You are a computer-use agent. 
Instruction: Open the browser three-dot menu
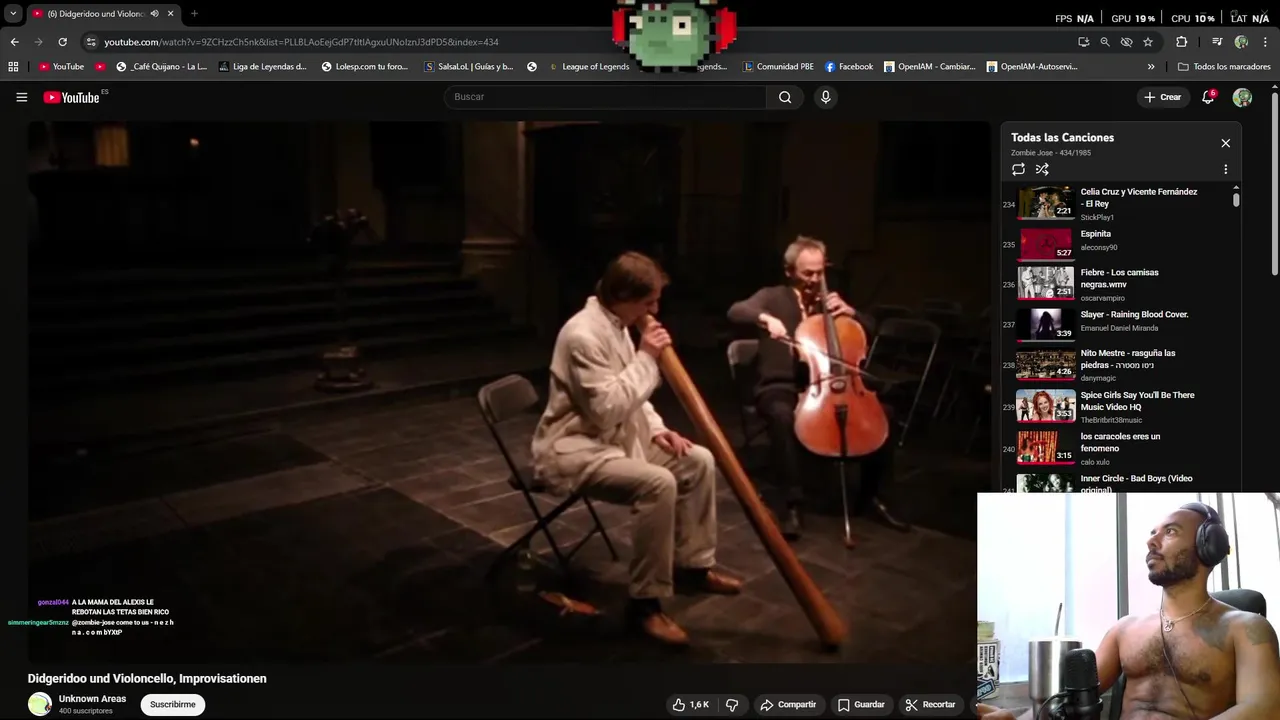[x=1266, y=42]
